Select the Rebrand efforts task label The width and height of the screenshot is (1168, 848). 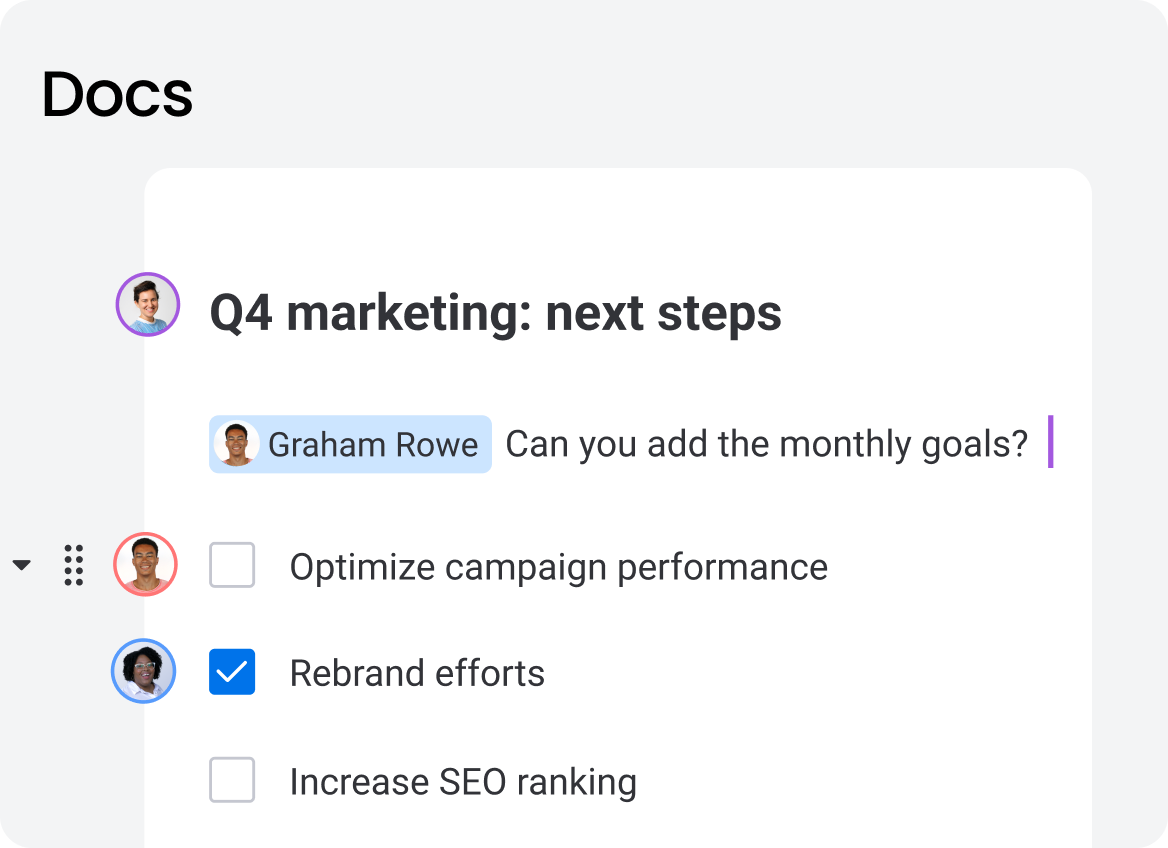coord(417,674)
